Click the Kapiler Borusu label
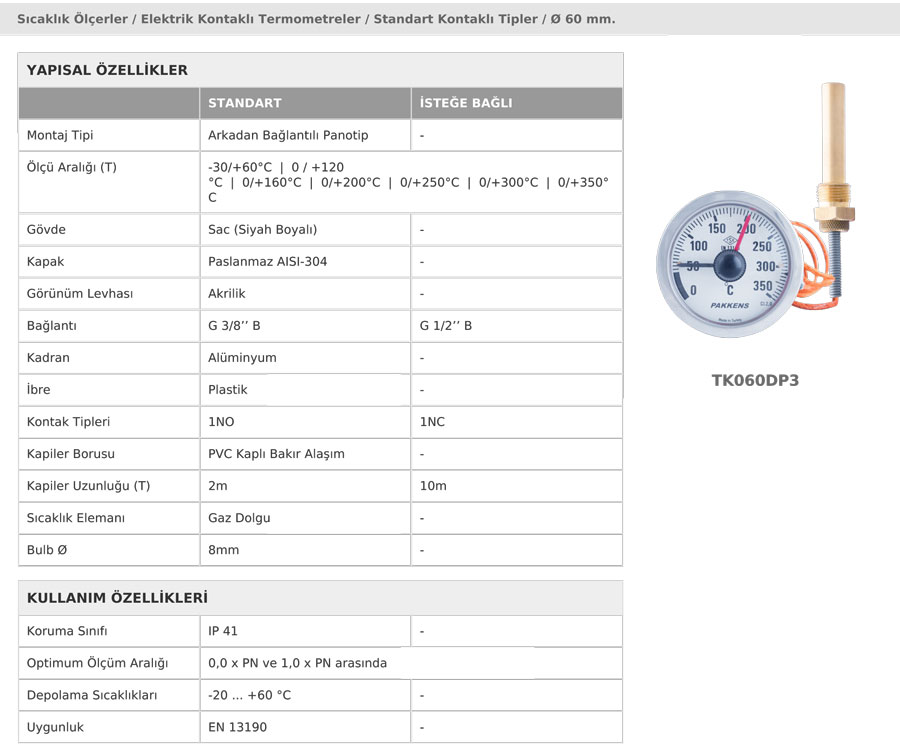The height and width of the screenshot is (752, 900). pos(71,454)
